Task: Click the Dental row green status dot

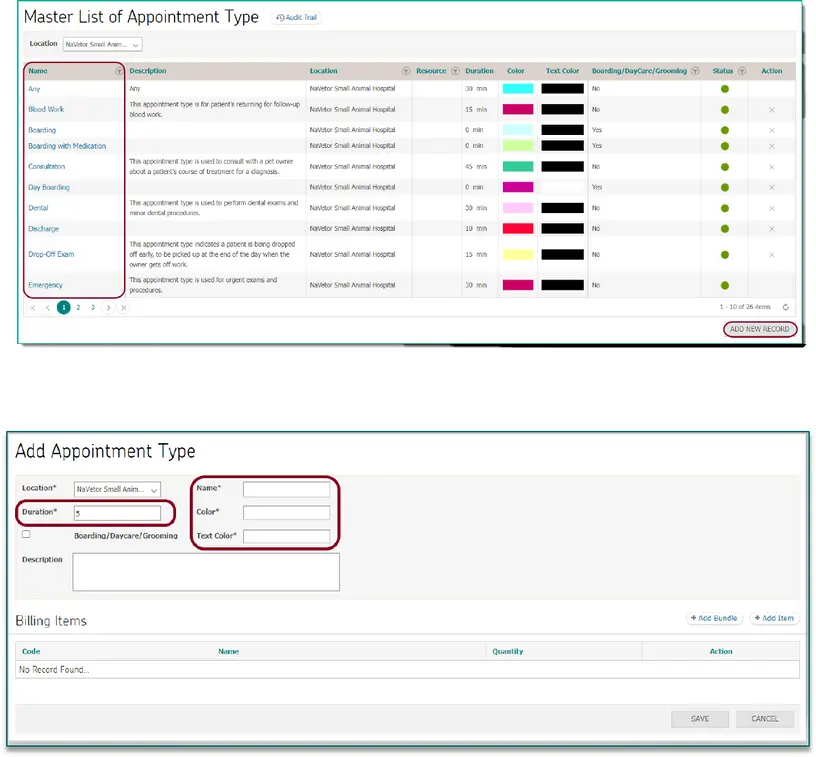Action: [724, 208]
